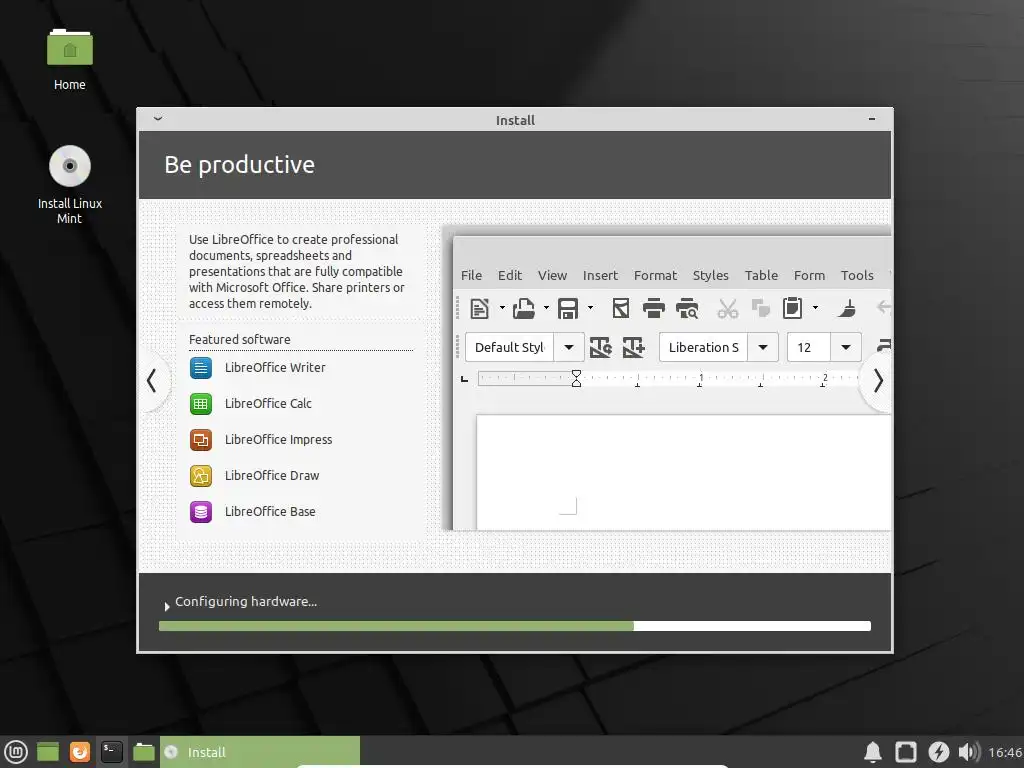Open Terminal from the panel
The height and width of the screenshot is (768, 1024).
point(112,752)
